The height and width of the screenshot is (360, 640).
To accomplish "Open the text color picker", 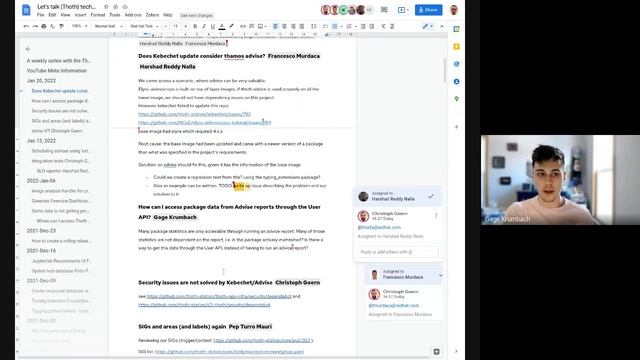I will point(222,26).
